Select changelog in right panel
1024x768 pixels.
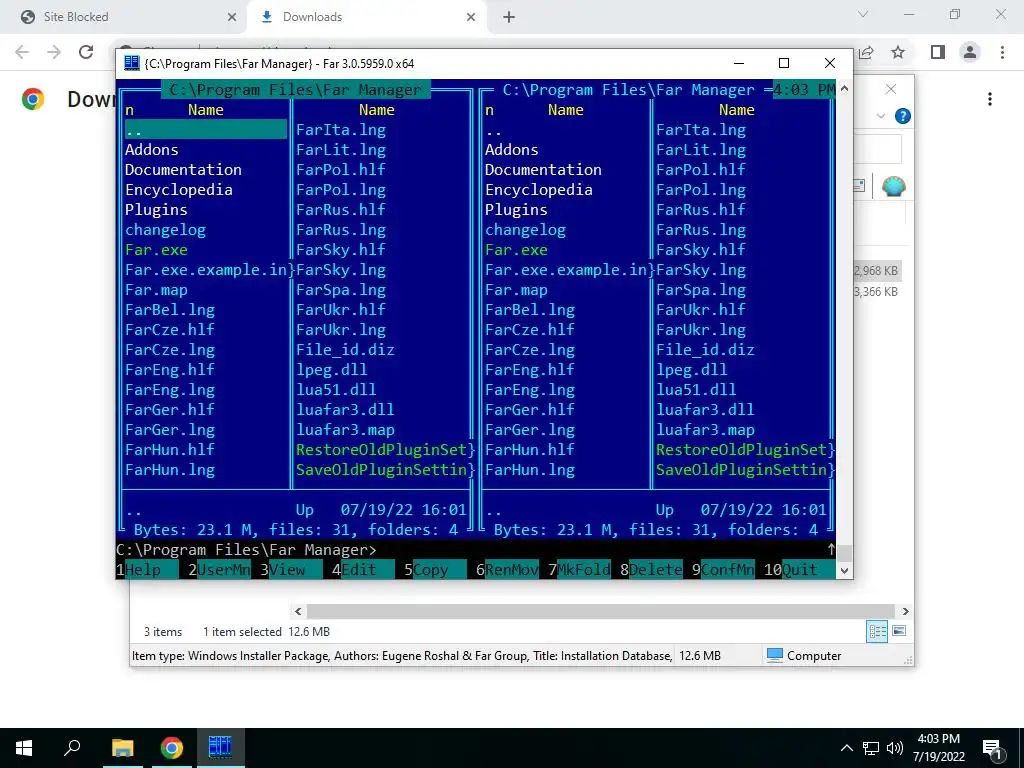[x=526, y=230]
